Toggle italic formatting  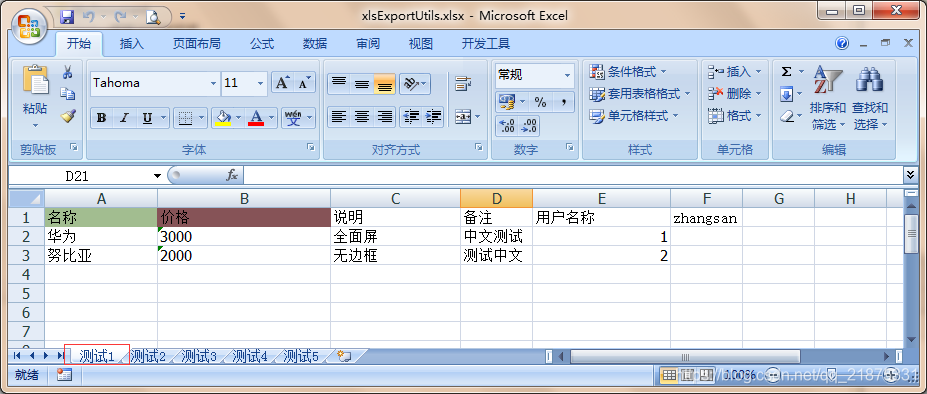(124, 118)
